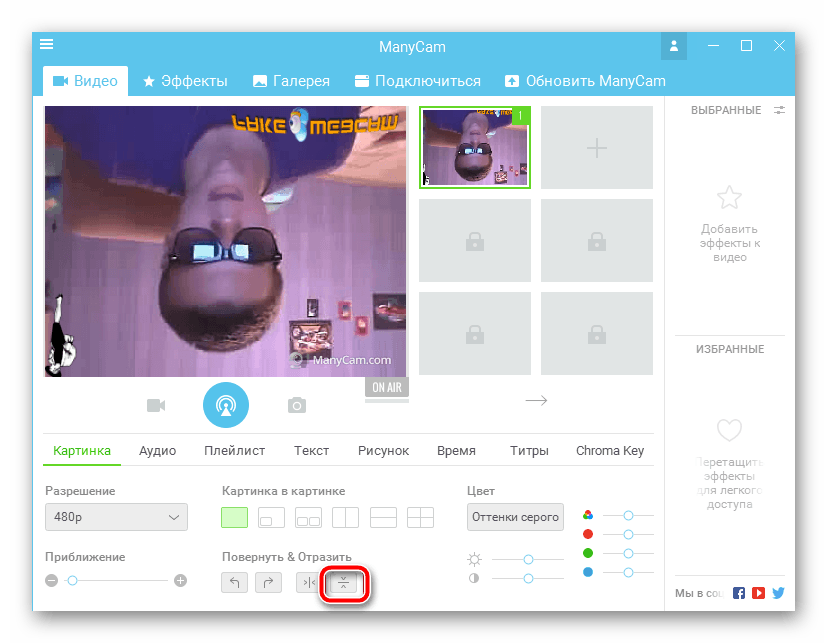Viewport: 827px width, 643px height.
Task: Click the Приближение zoom slider handle
Action: point(72,580)
